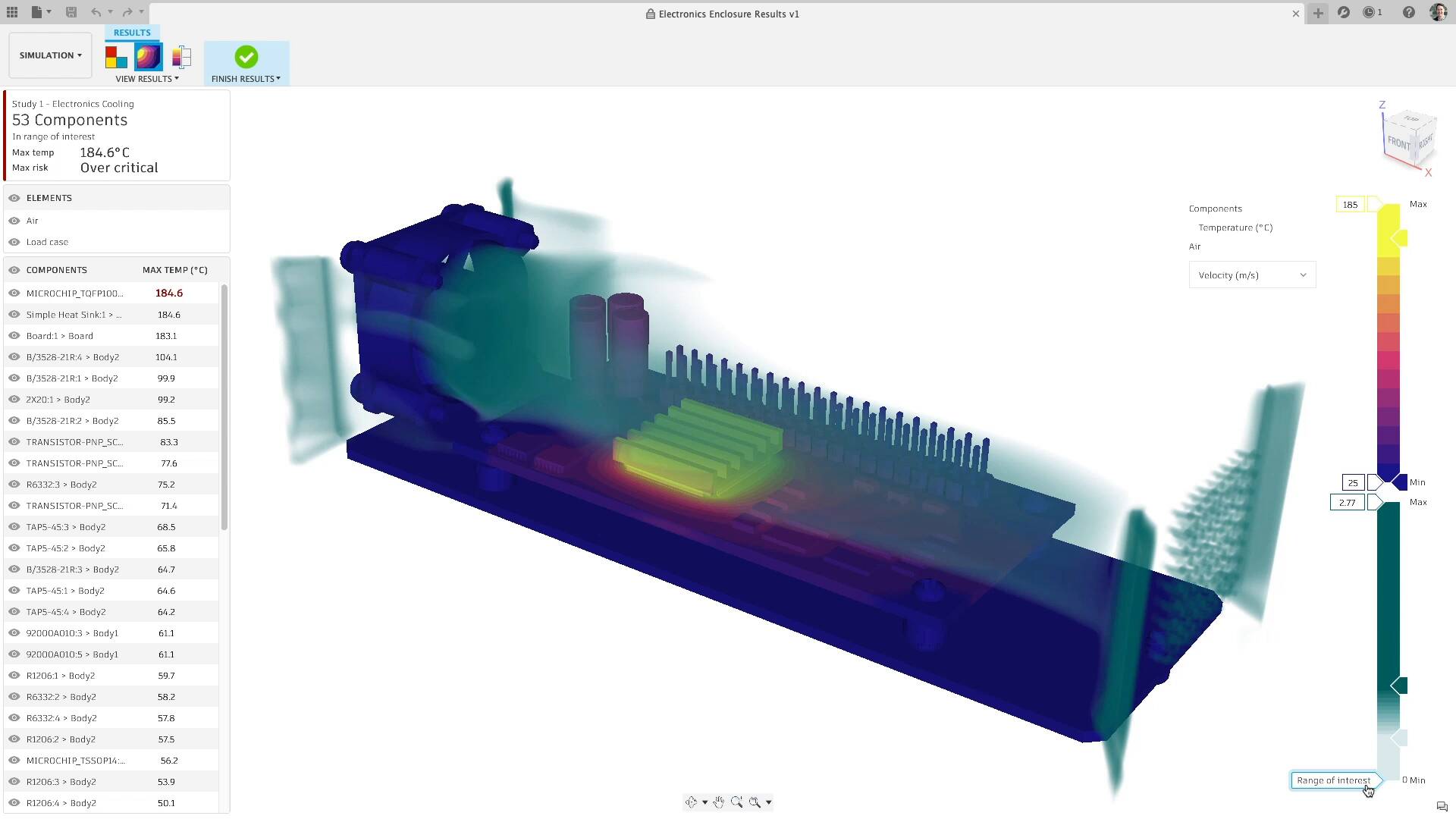
Task: Open the data panel grid icon
Action: point(12,12)
